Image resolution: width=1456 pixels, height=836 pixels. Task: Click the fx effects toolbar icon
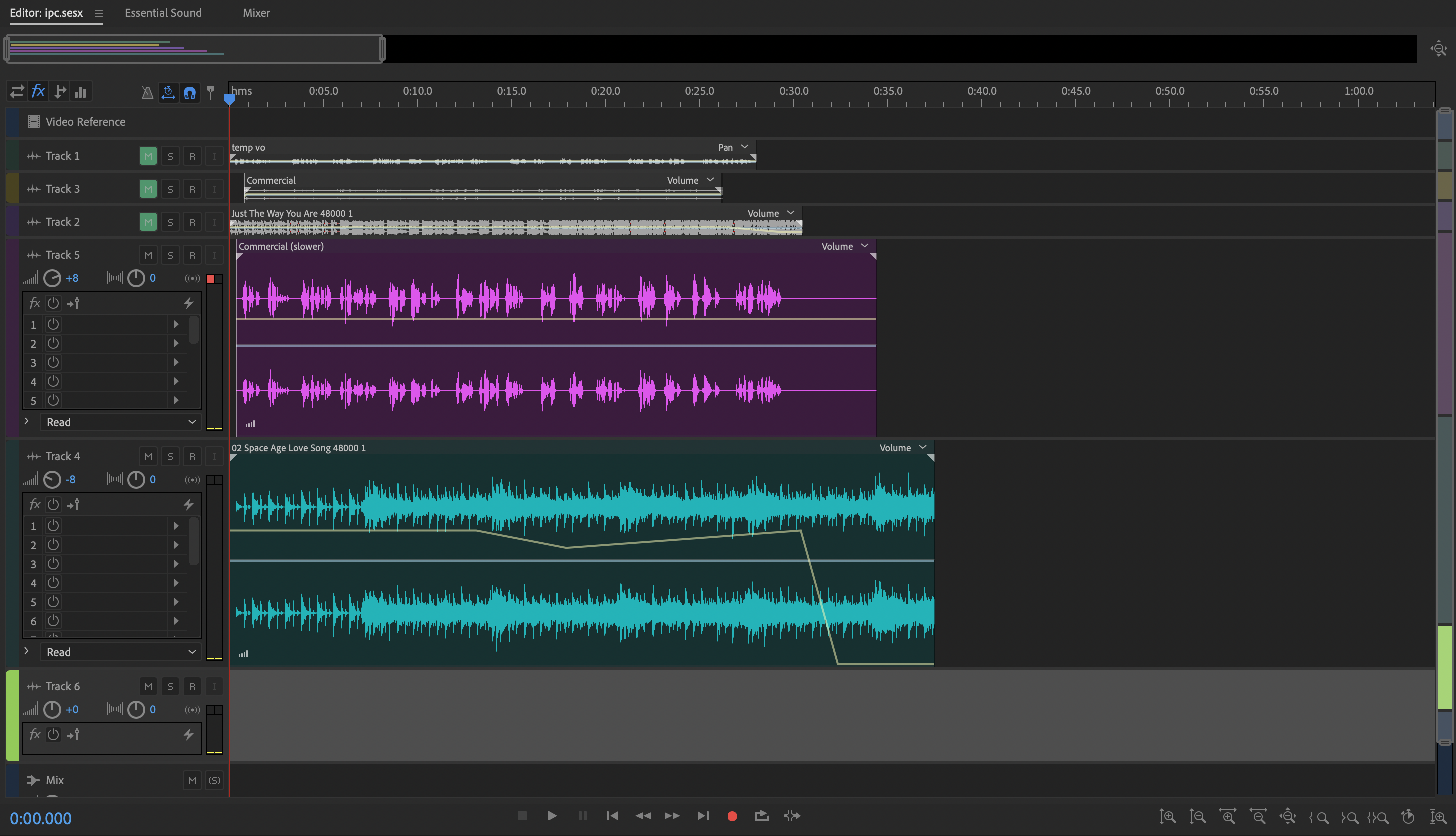point(38,91)
